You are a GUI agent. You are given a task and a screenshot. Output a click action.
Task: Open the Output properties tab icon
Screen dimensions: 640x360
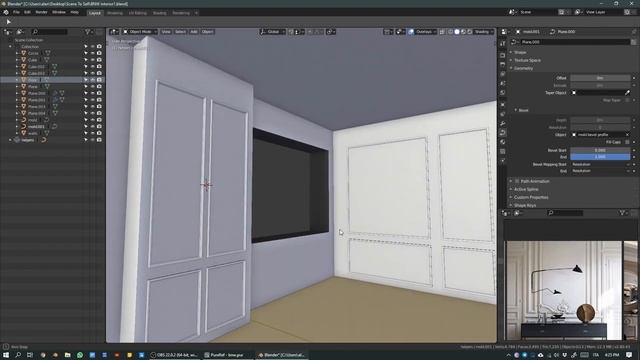502,64
